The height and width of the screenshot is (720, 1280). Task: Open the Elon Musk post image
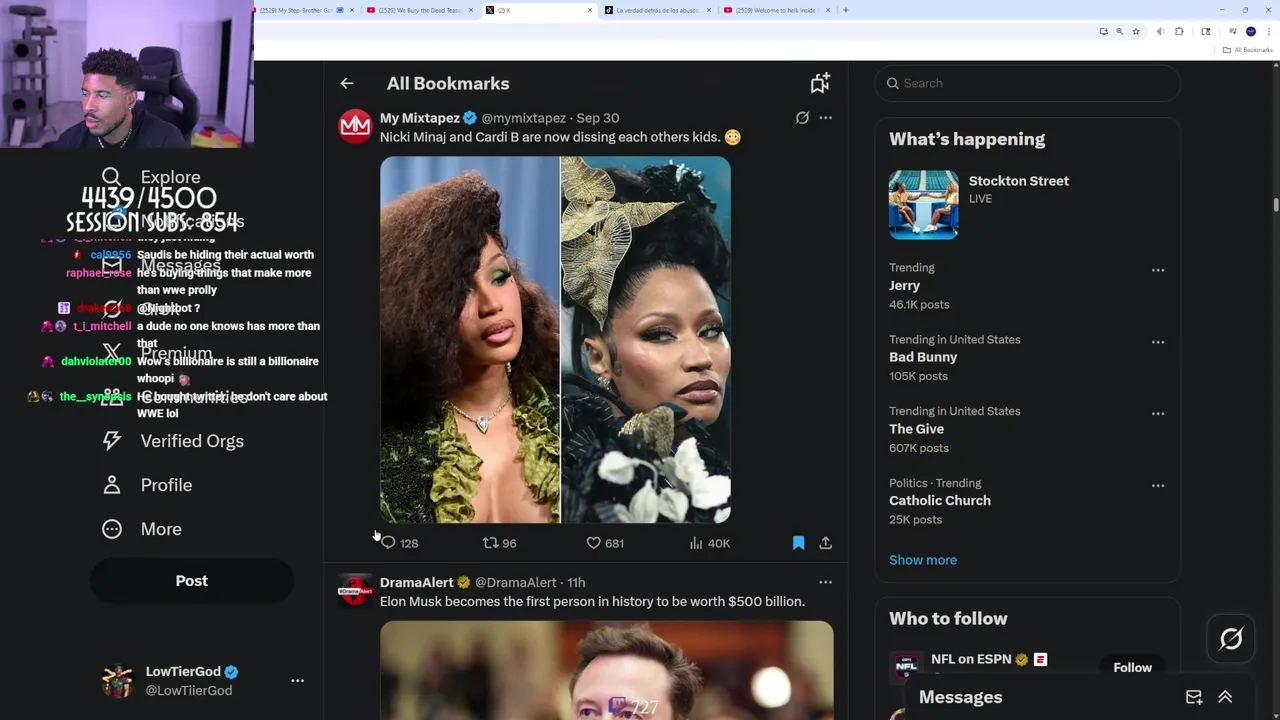point(606,670)
